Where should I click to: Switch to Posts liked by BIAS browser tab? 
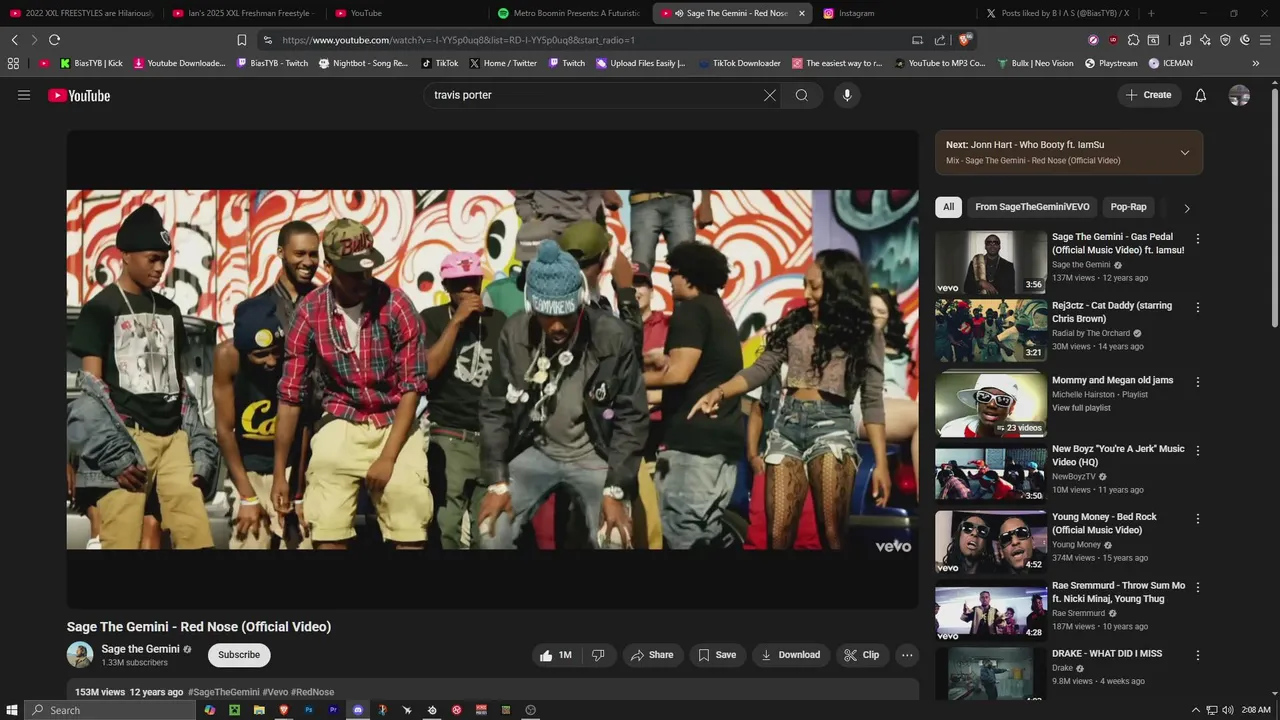click(1058, 13)
